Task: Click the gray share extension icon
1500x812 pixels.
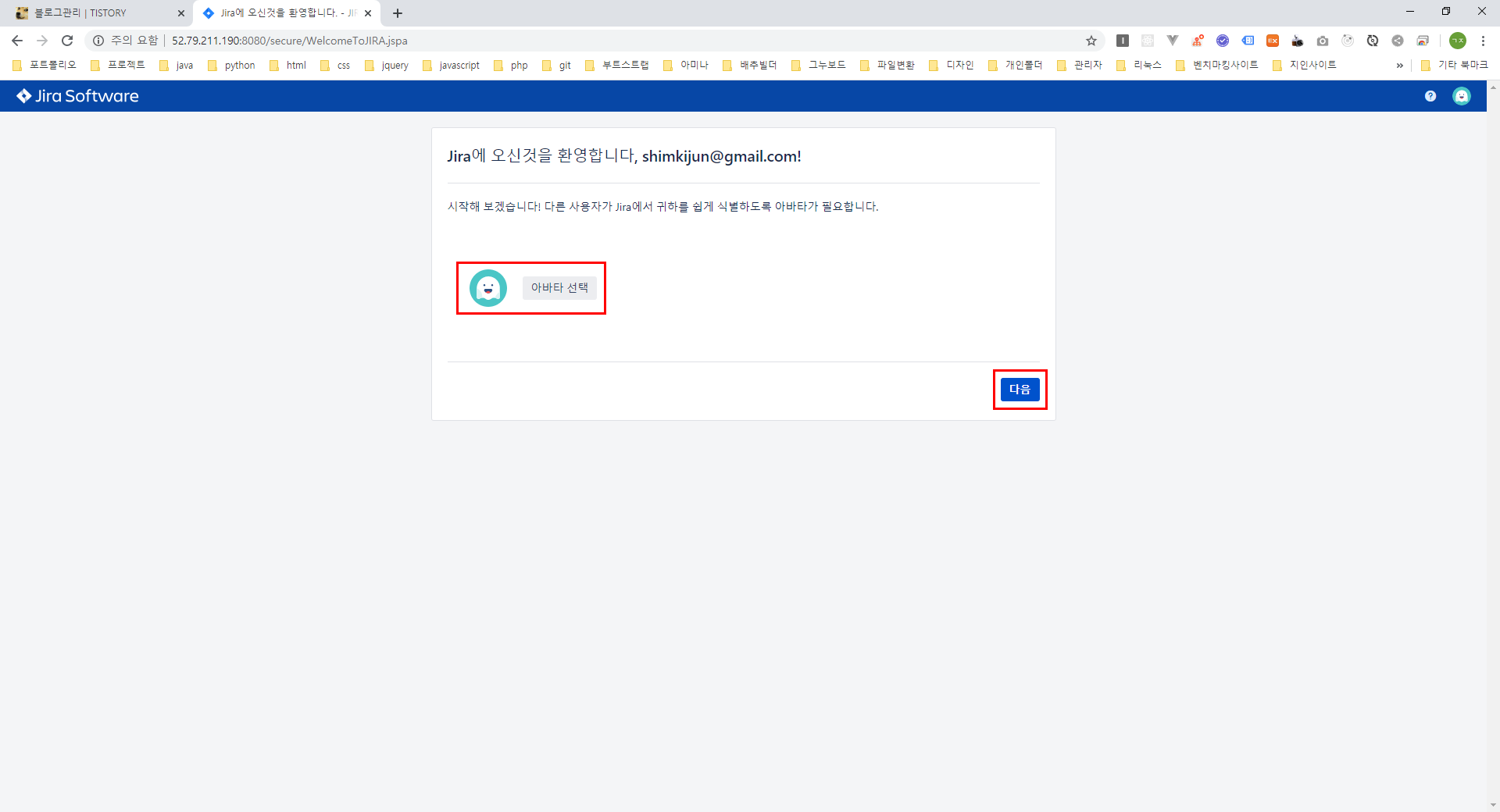Action: point(1398,41)
